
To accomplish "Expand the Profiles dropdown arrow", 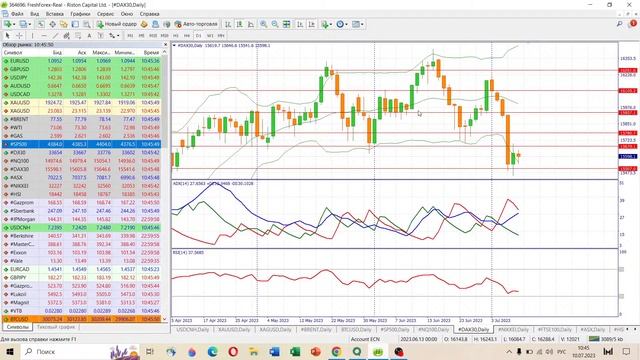I will [x=30, y=24].
